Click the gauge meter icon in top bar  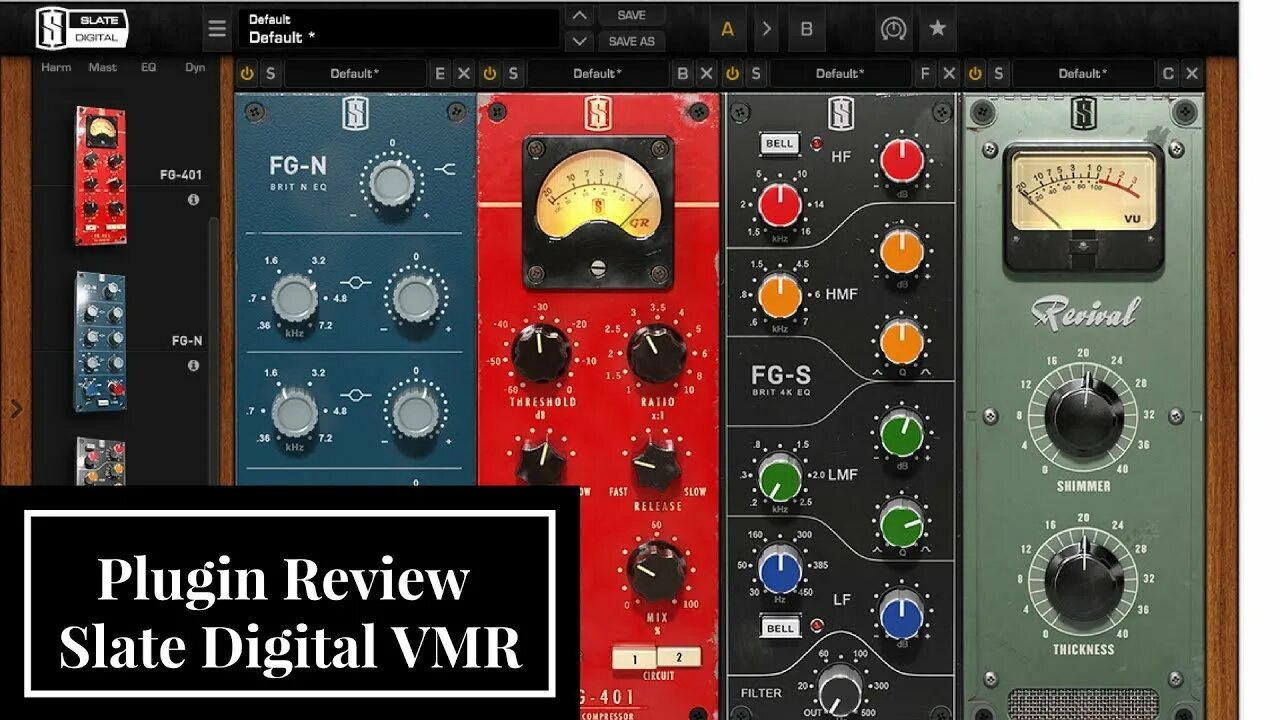tap(893, 29)
